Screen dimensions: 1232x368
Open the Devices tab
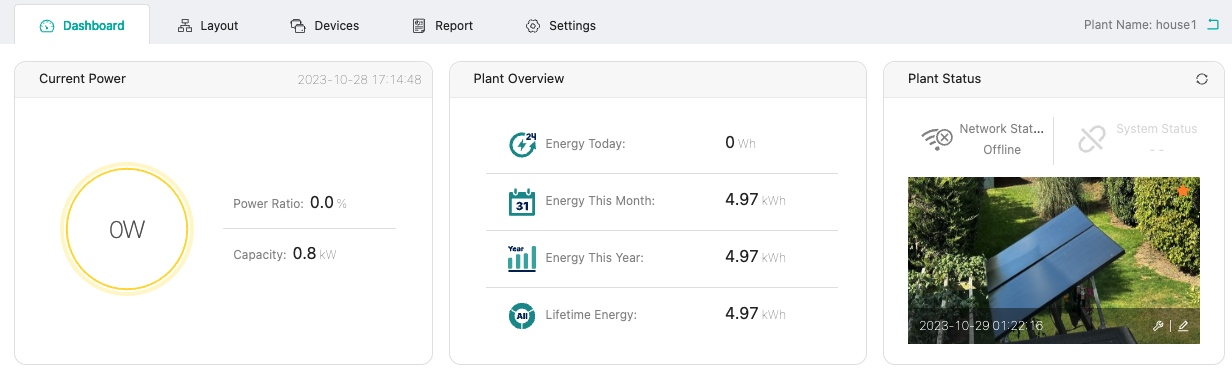(x=324, y=26)
